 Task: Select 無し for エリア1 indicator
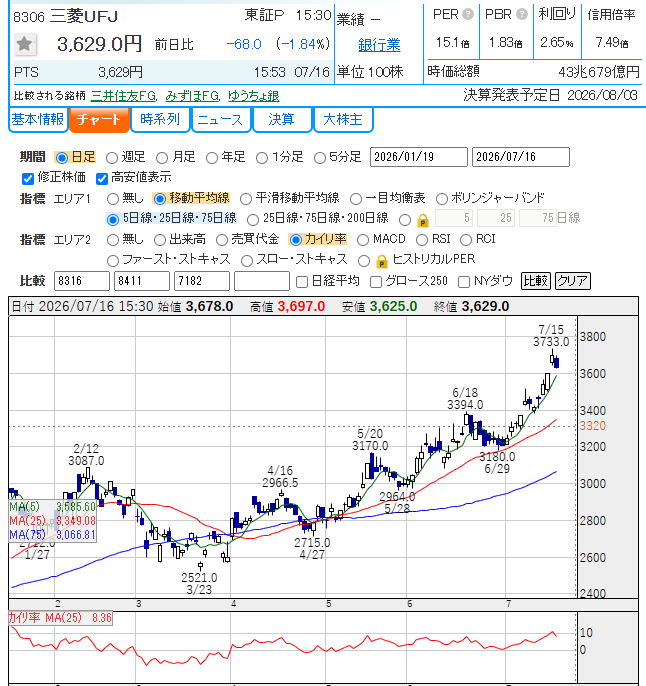tap(113, 199)
